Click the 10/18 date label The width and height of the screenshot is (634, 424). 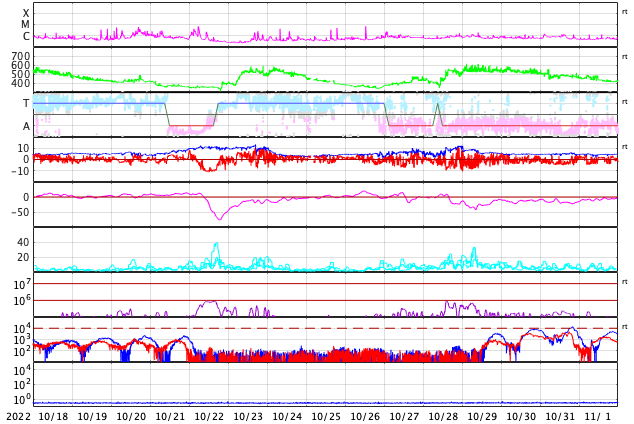click(x=53, y=416)
